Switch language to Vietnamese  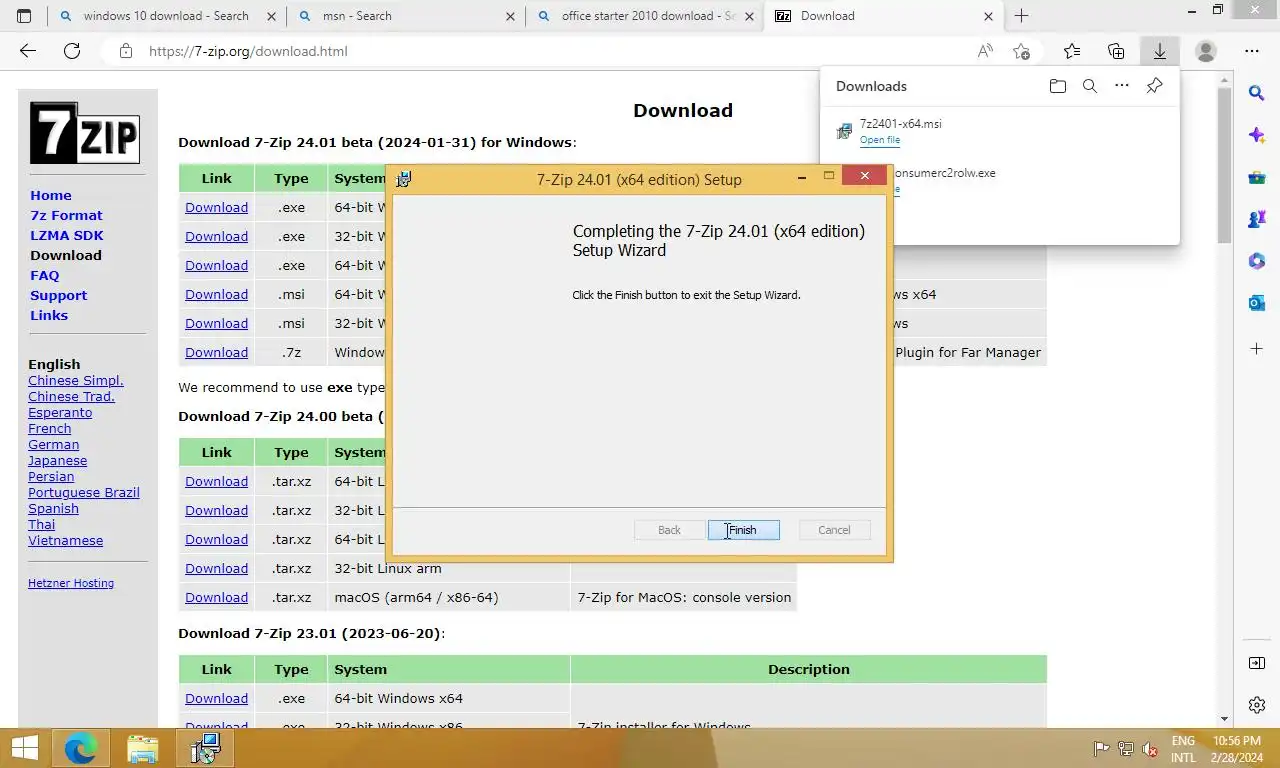pos(66,540)
